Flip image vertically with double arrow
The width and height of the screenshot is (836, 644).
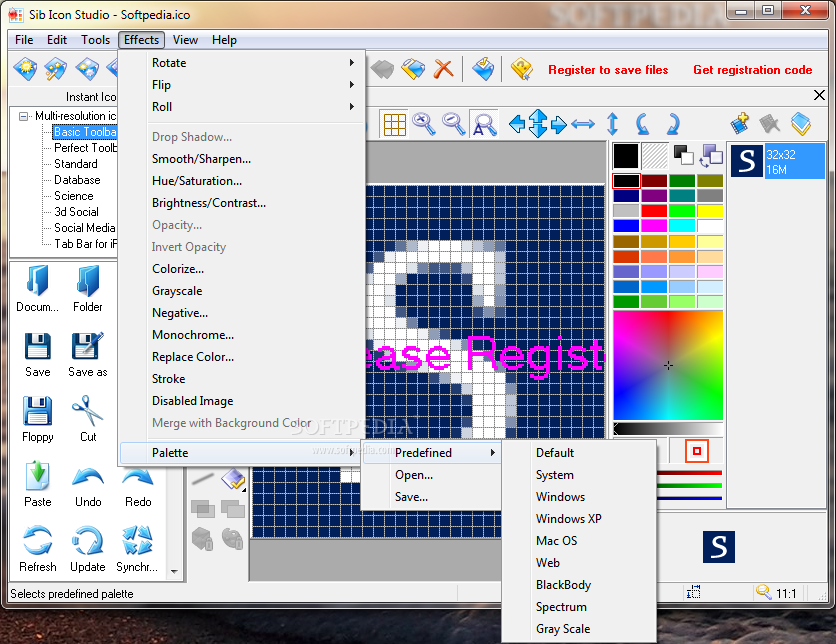(x=613, y=124)
